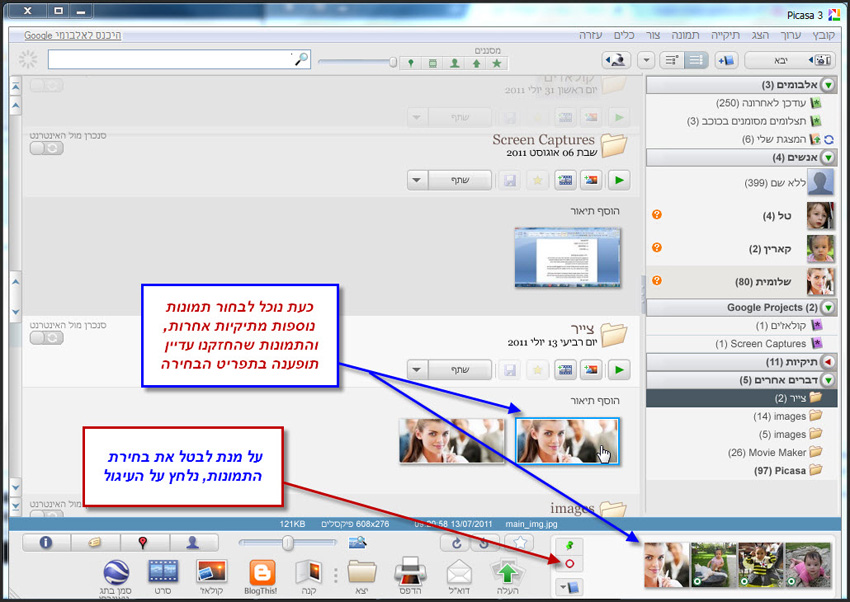The width and height of the screenshot is (850, 602).
Task: Open the places map pin panel
Action: 143,542
